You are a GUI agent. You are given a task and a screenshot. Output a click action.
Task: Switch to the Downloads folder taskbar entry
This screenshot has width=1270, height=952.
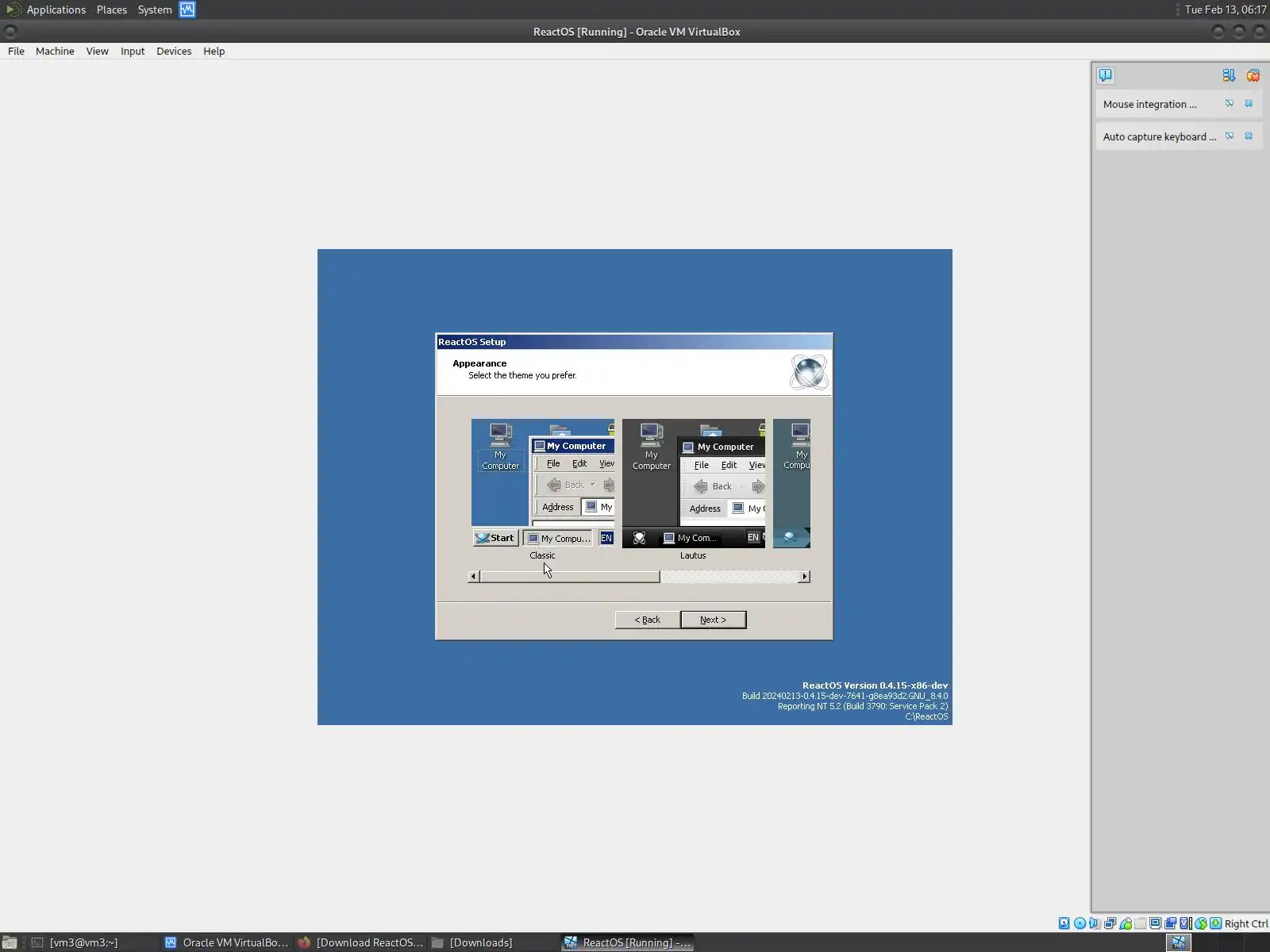click(x=494, y=942)
